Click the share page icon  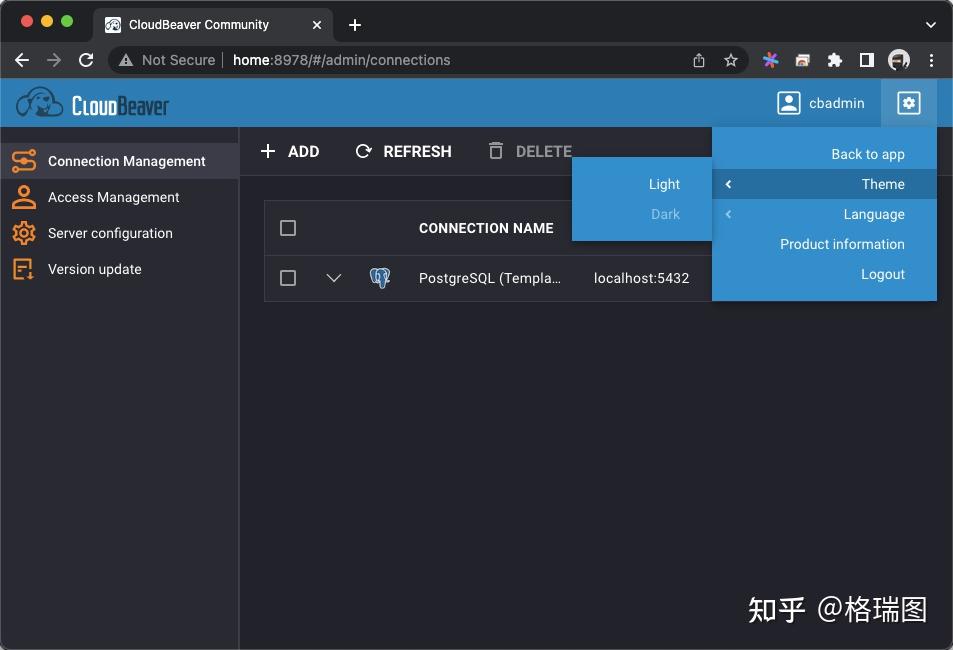[699, 60]
